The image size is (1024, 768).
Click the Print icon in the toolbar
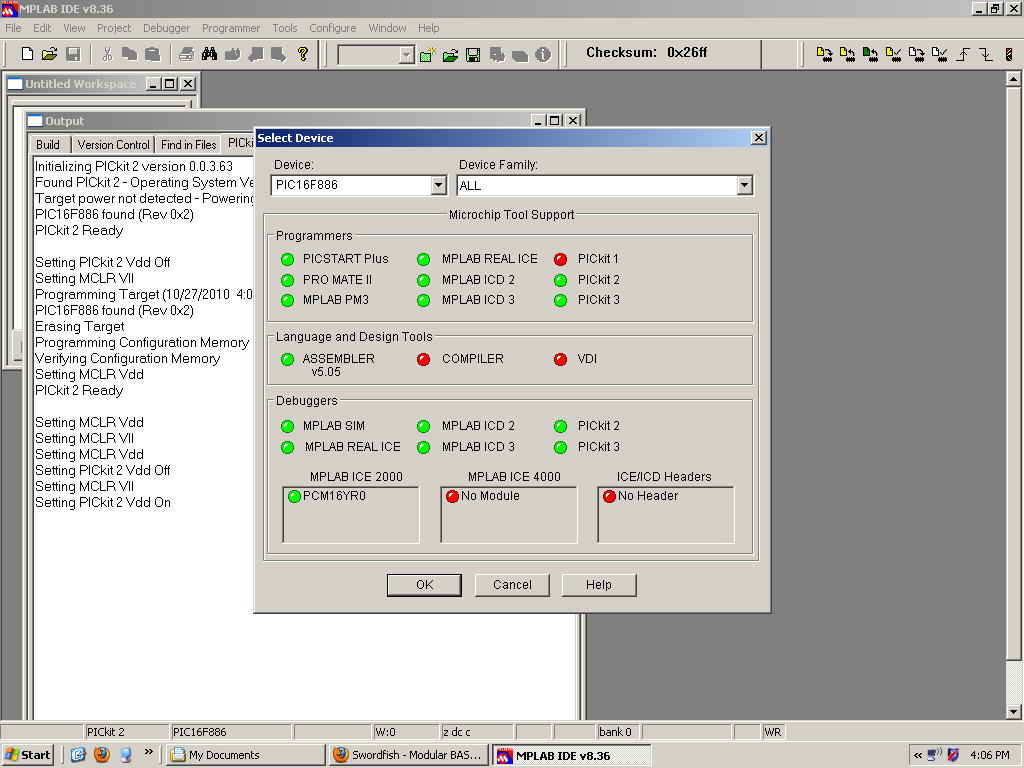tap(186, 54)
